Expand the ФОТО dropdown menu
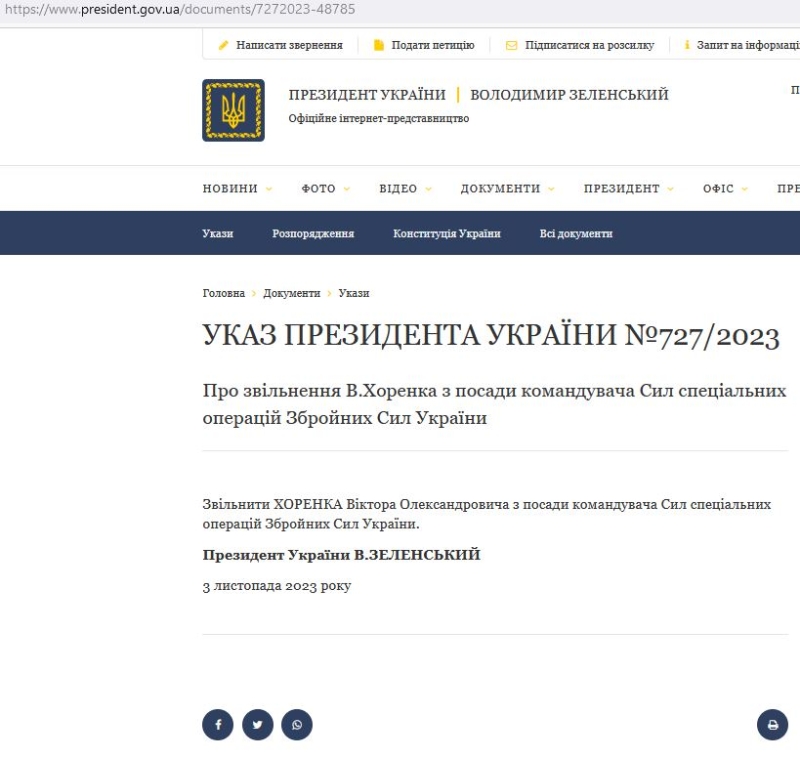 click(326, 188)
